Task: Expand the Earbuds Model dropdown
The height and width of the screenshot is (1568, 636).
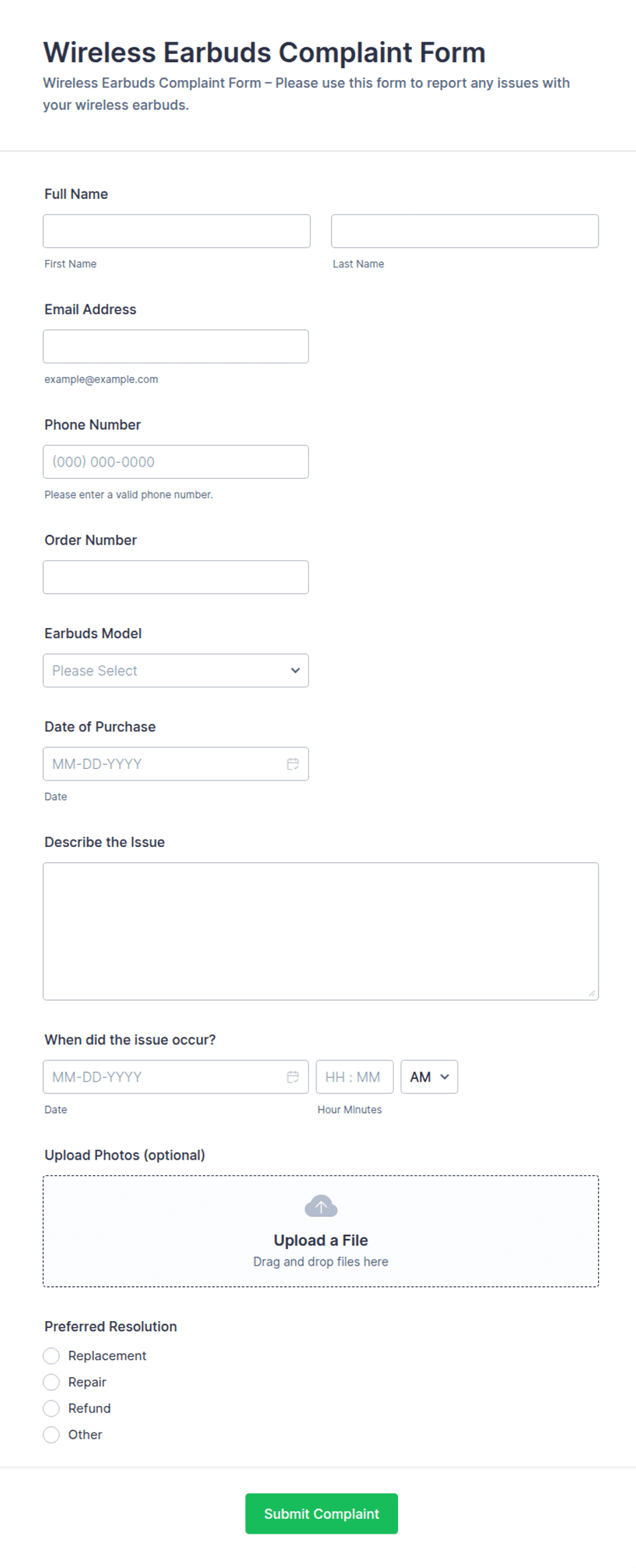Action: tap(176, 670)
